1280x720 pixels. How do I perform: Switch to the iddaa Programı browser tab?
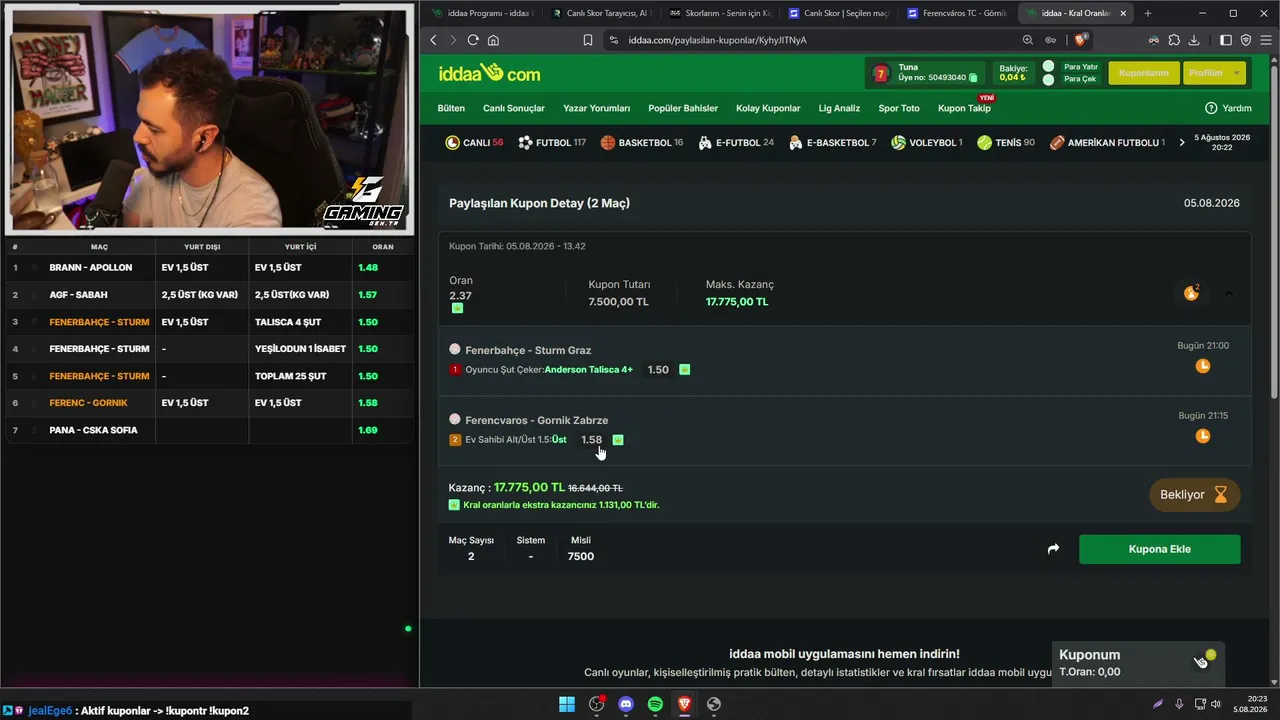(482, 13)
